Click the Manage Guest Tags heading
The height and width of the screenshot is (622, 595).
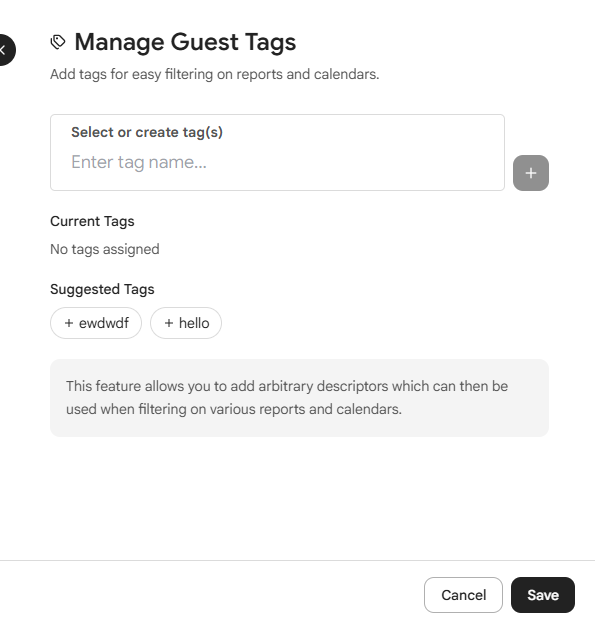point(185,42)
